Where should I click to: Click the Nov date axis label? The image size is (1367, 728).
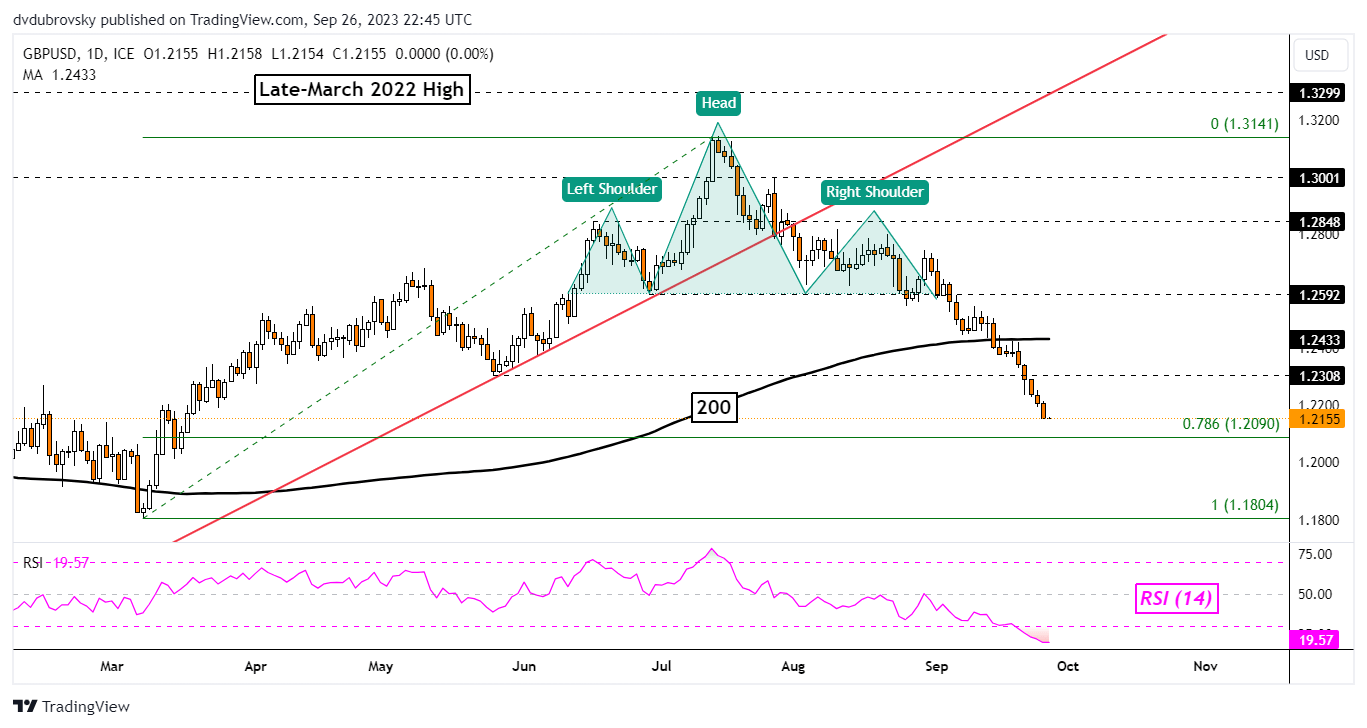1205,665
